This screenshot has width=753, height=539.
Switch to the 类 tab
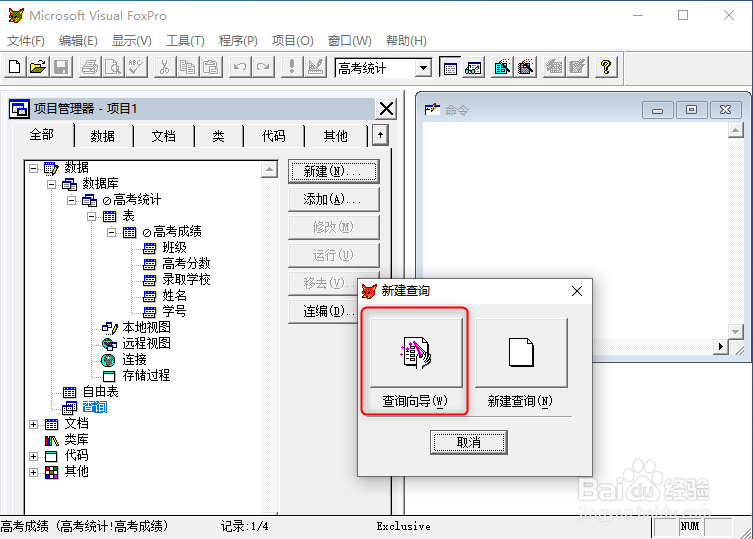pos(219,136)
